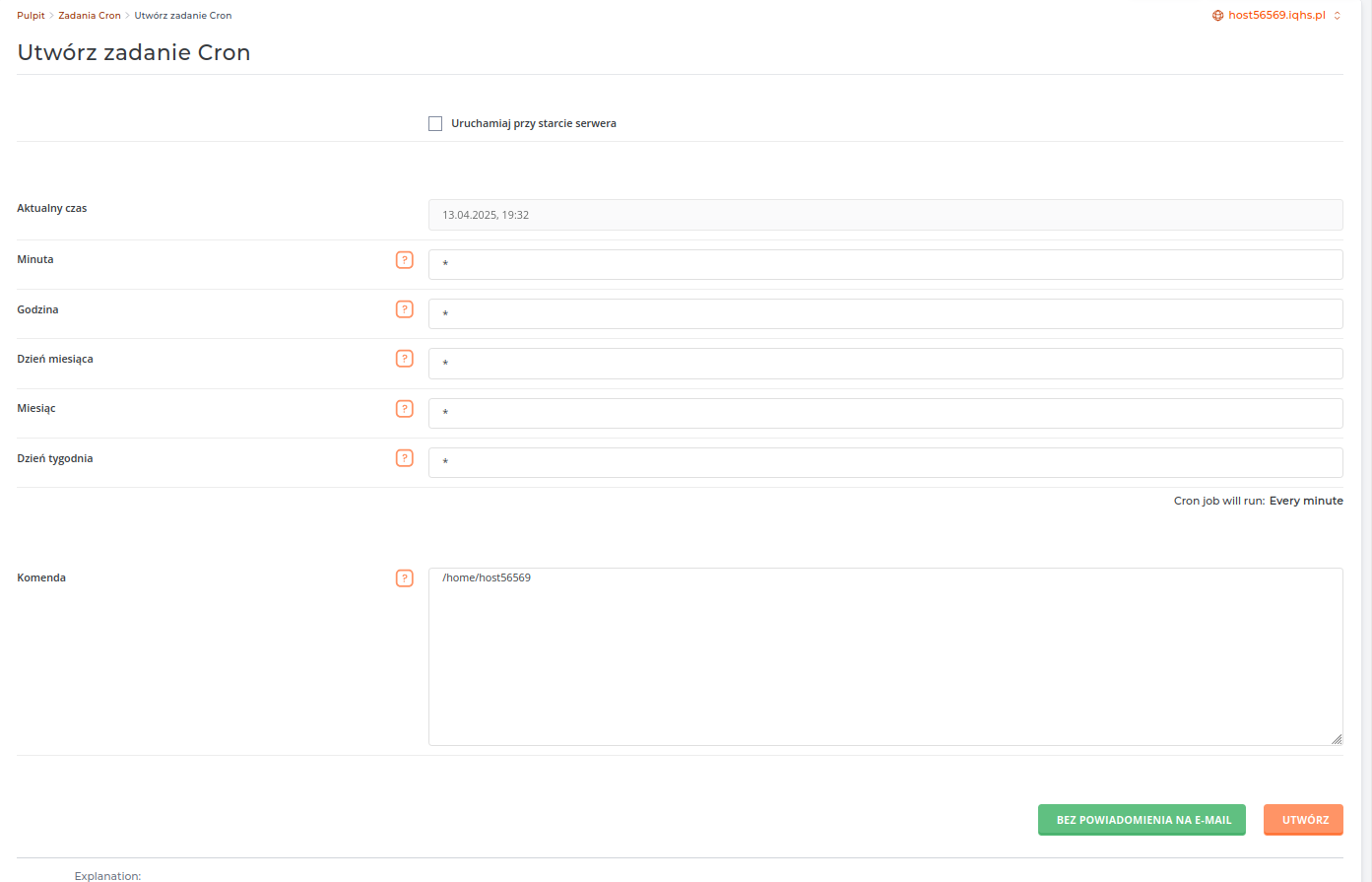This screenshot has width=1372, height=882.
Task: Click the help icon next to Minuta
Action: pyautogui.click(x=404, y=260)
